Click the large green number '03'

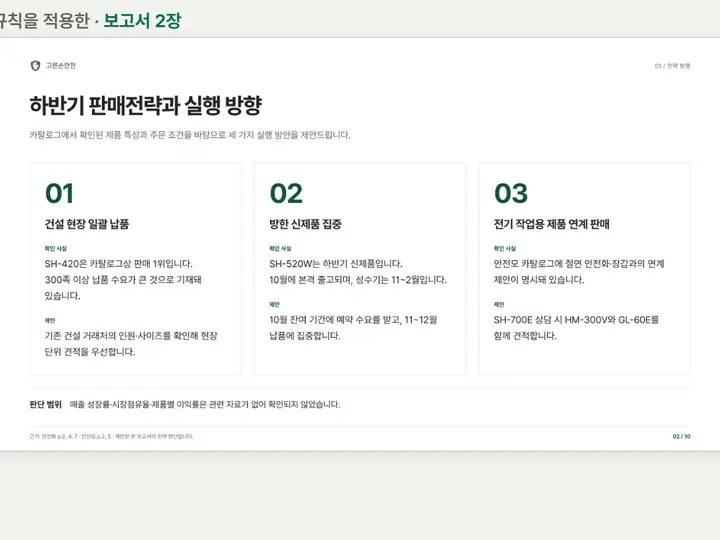(x=511, y=193)
